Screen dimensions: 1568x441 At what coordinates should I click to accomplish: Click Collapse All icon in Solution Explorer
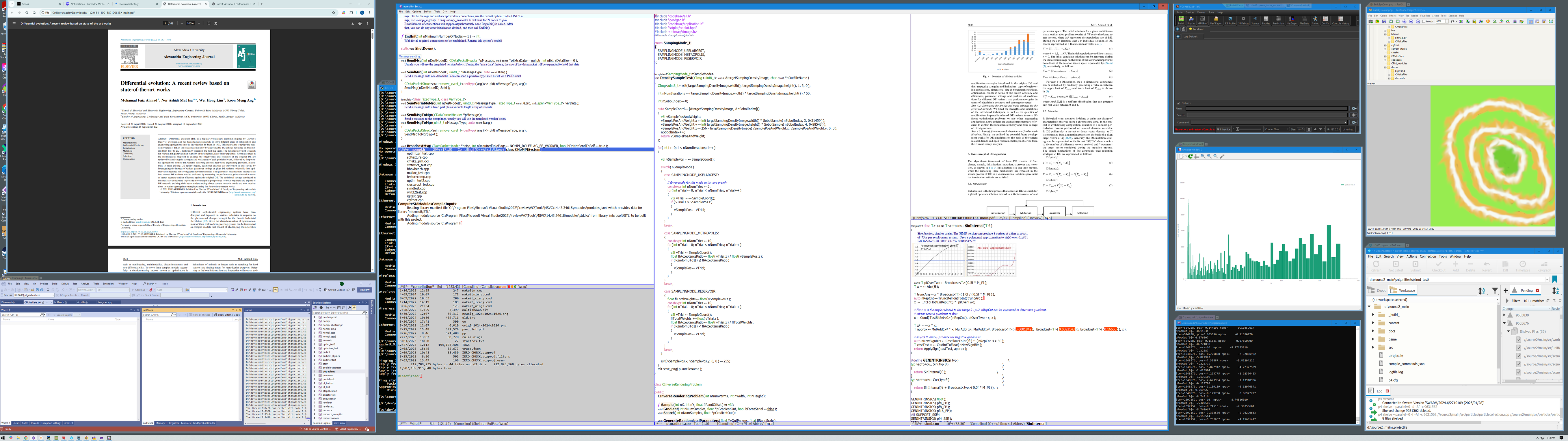(339, 308)
